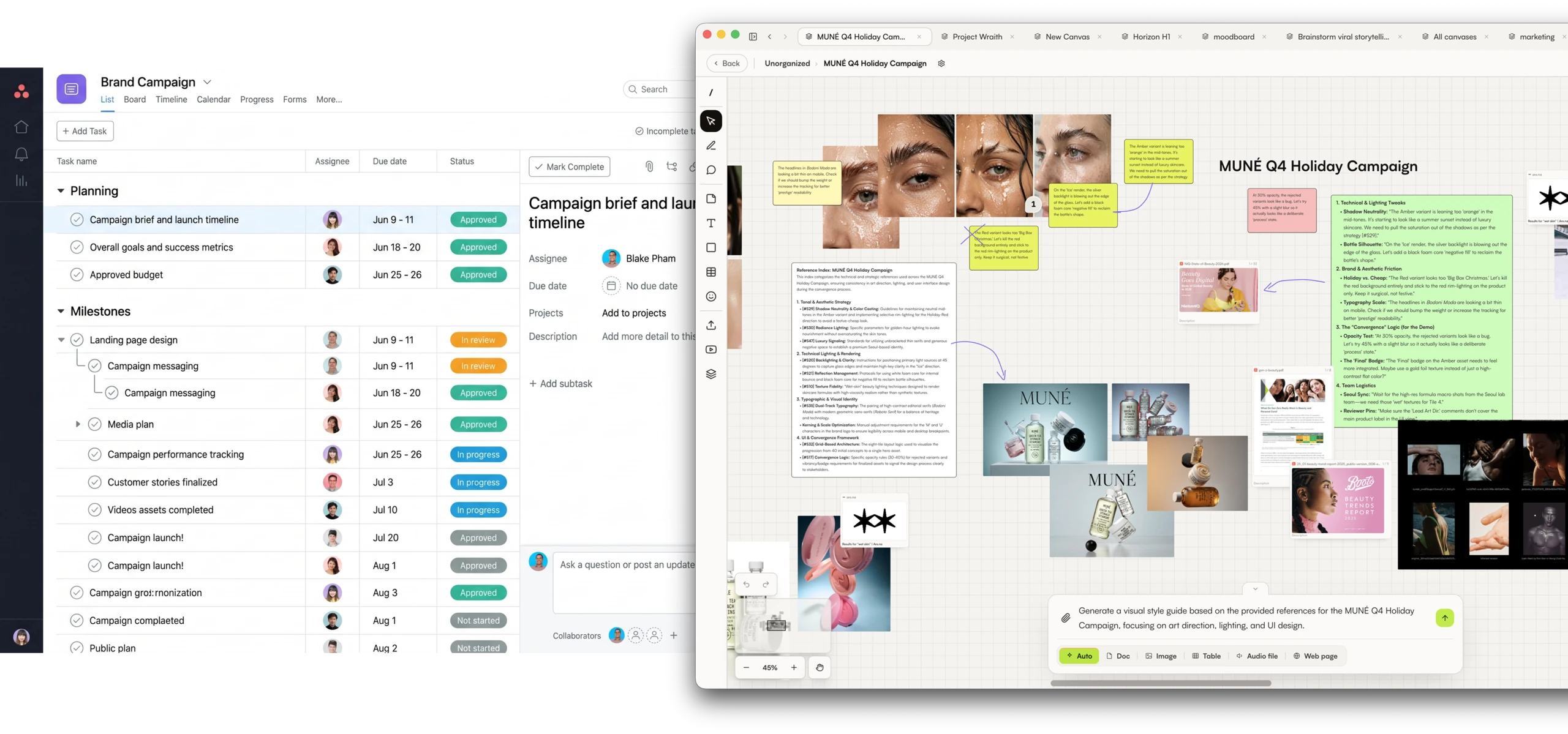Open notifications bell in Asana sidebar
Image resolution: width=1568 pixels, height=734 pixels.
tap(21, 154)
